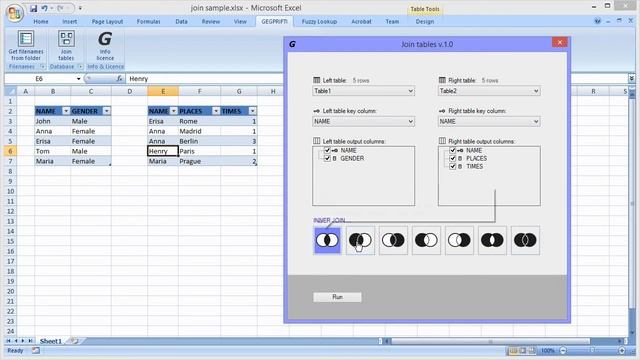Expand the formula bar
This screenshot has height=360, width=640.
(631, 78)
